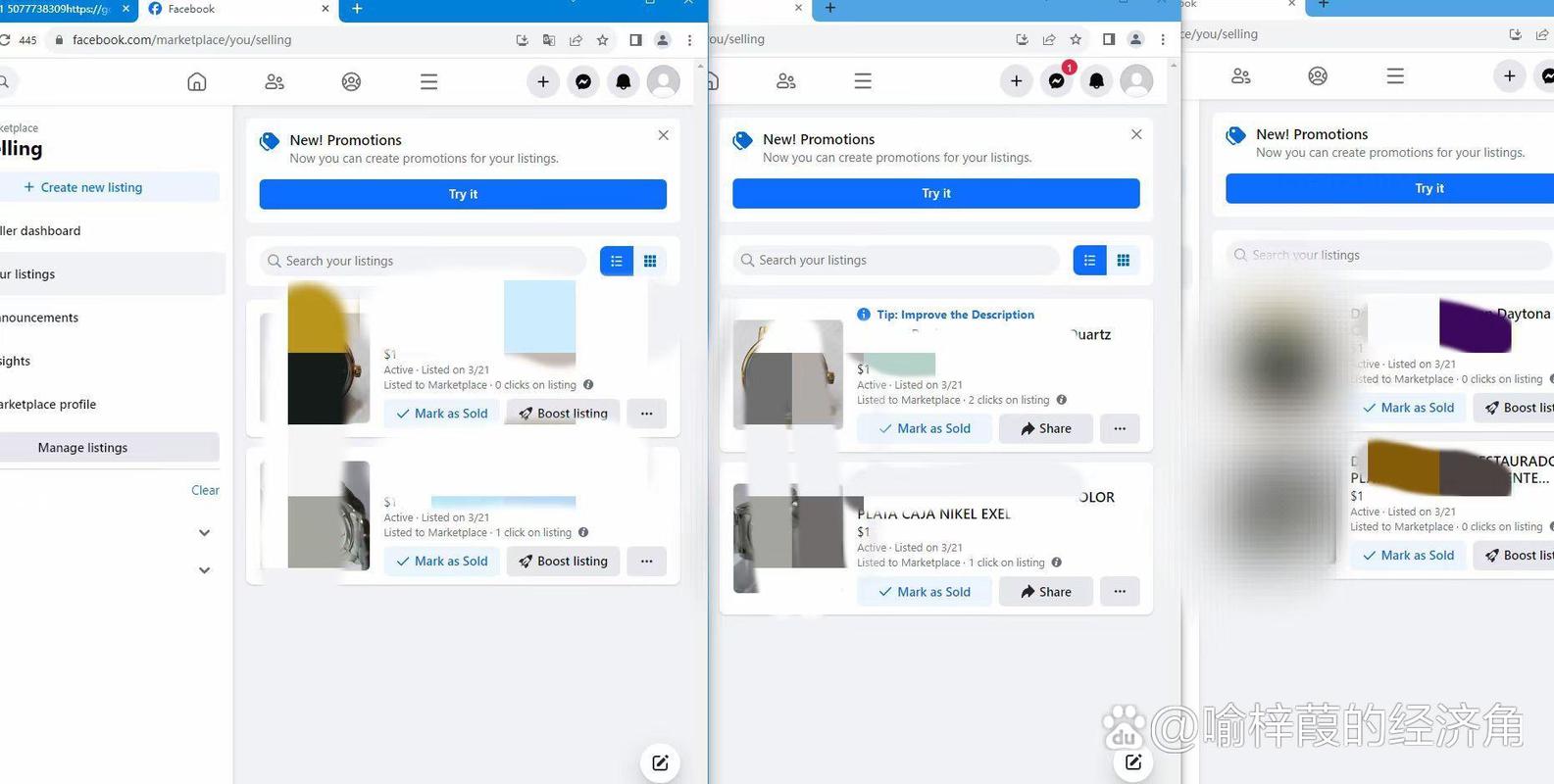Switch to grid view in left window
The image size is (1554, 784).
pos(650,261)
